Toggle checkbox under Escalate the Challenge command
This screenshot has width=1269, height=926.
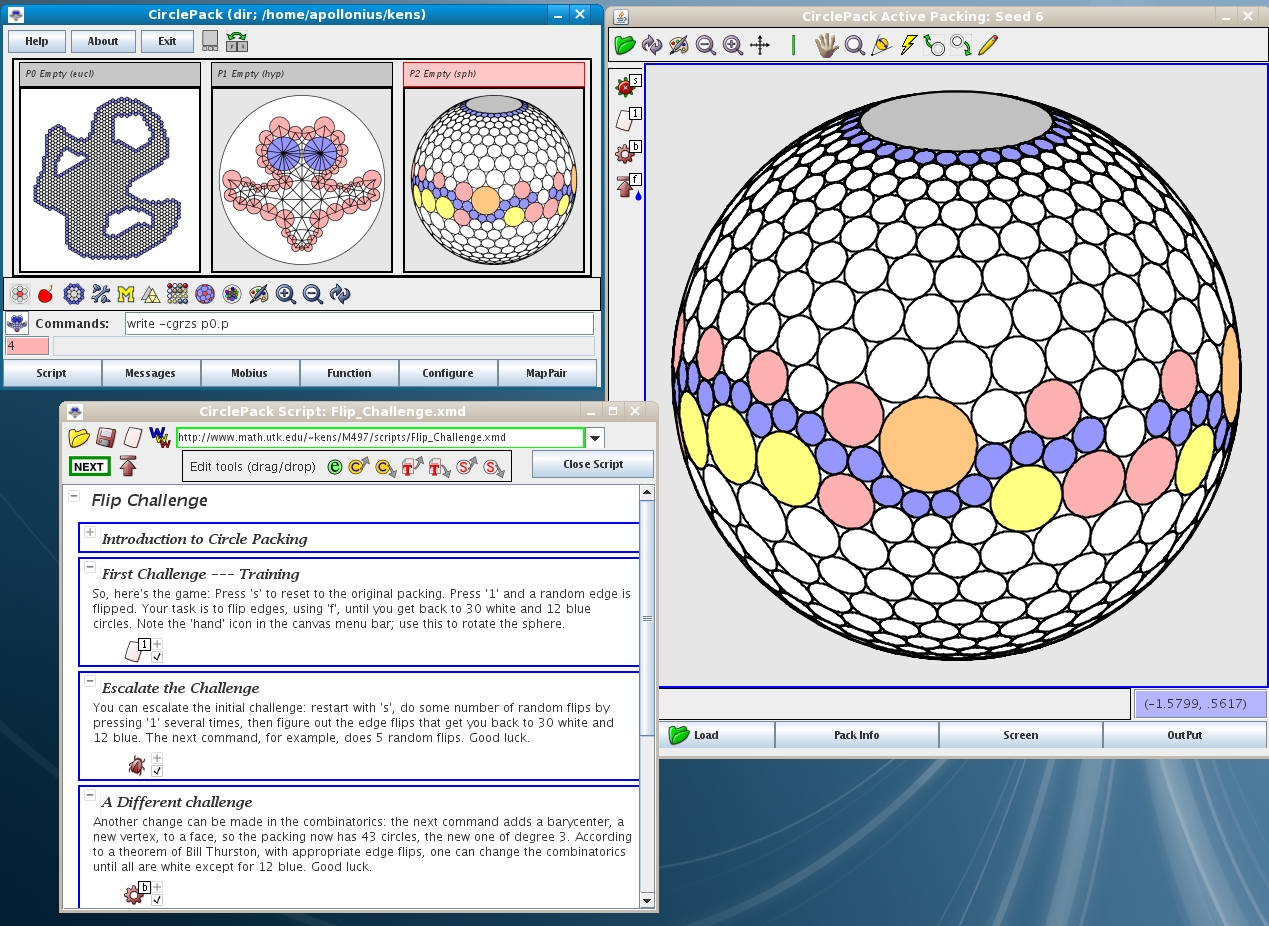point(157,771)
